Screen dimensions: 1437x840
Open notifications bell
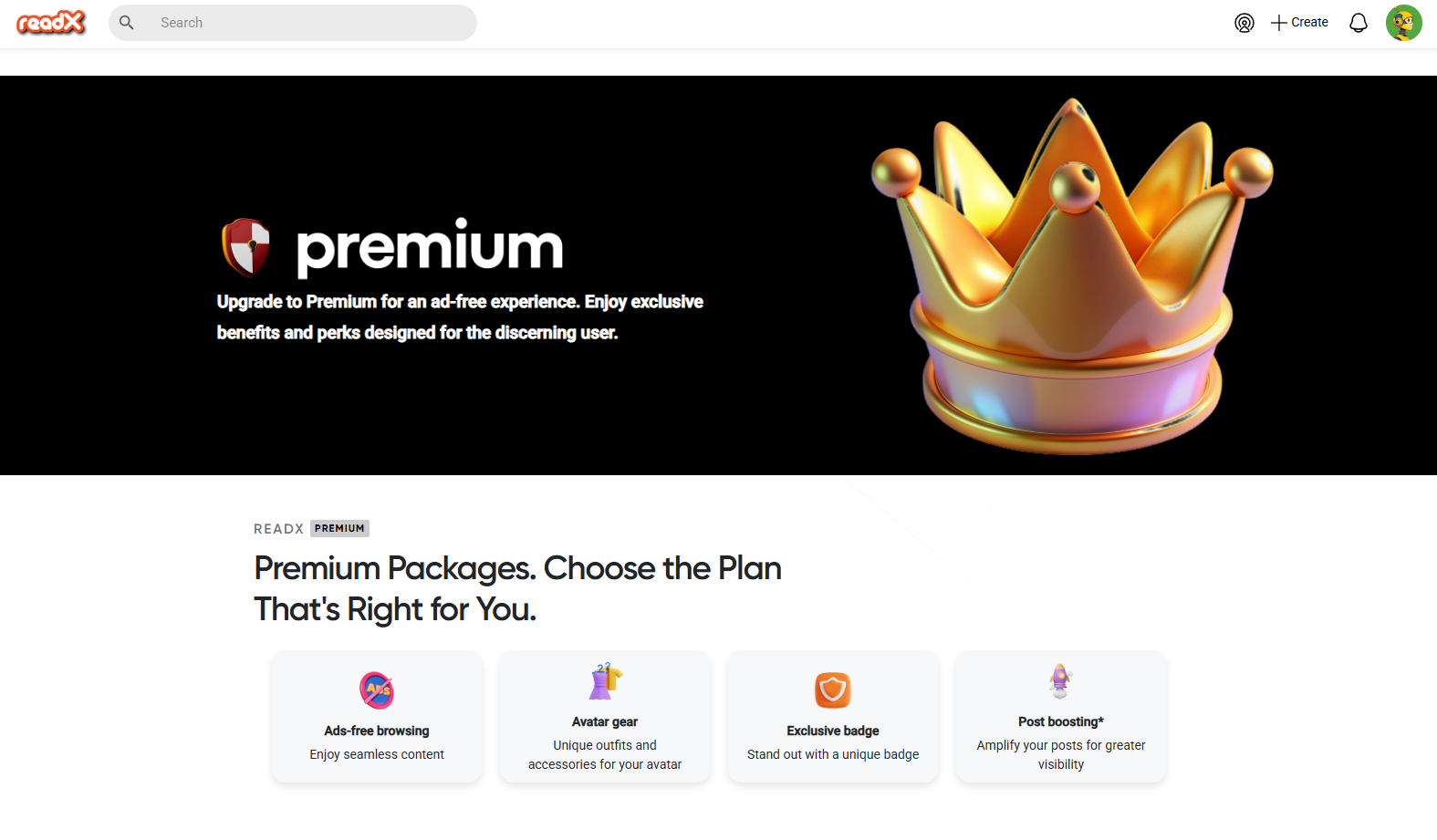(x=1358, y=23)
